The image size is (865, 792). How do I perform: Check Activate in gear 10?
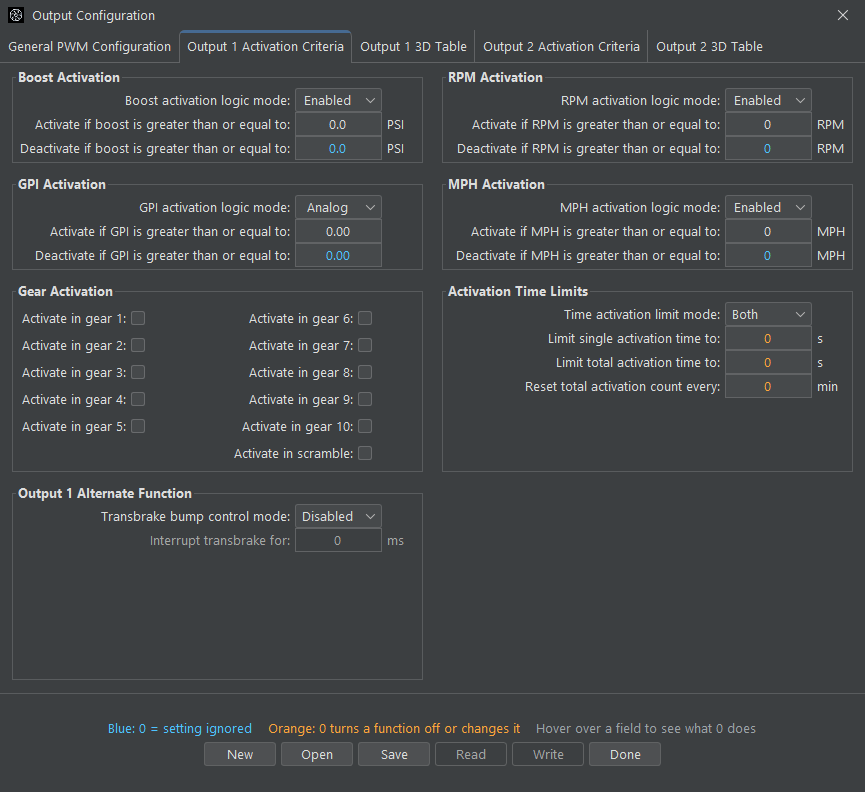365,426
